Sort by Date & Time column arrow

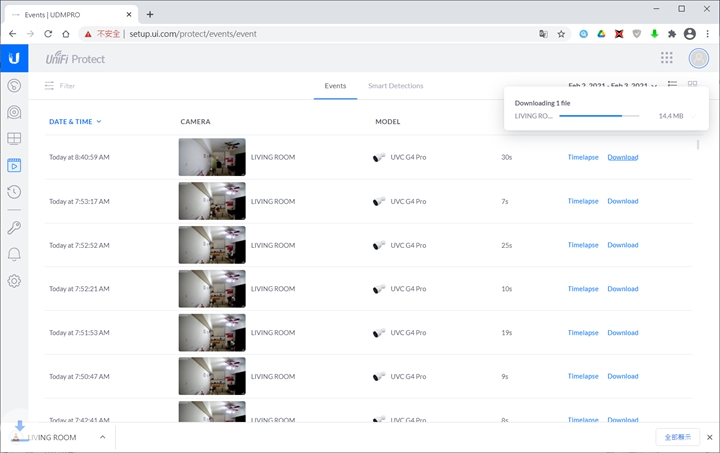[x=99, y=122]
